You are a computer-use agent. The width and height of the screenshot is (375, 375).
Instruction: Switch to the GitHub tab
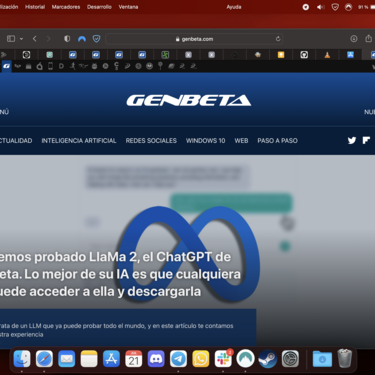click(304, 55)
